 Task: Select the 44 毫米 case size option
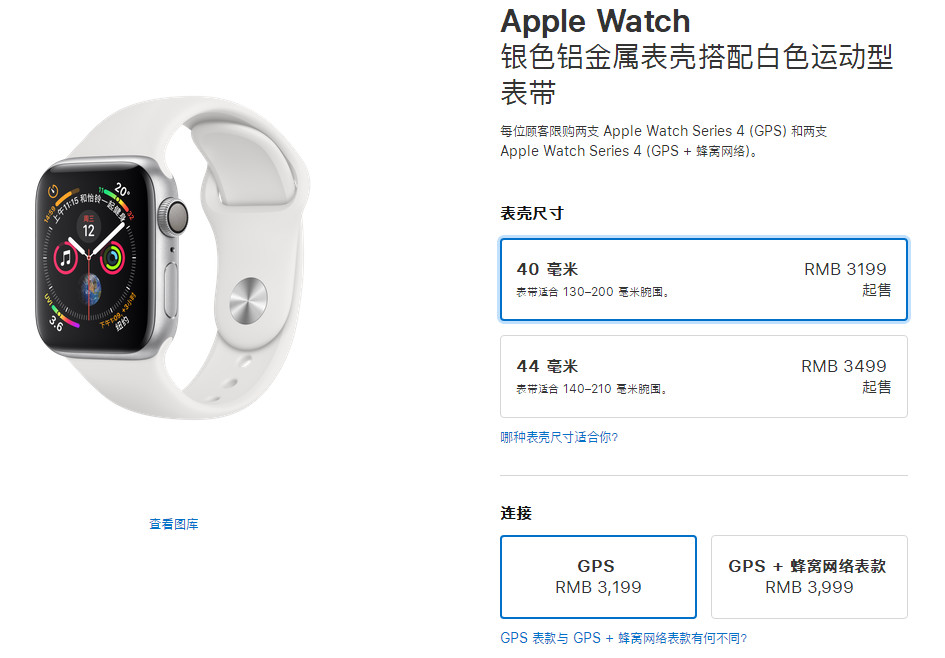point(703,377)
